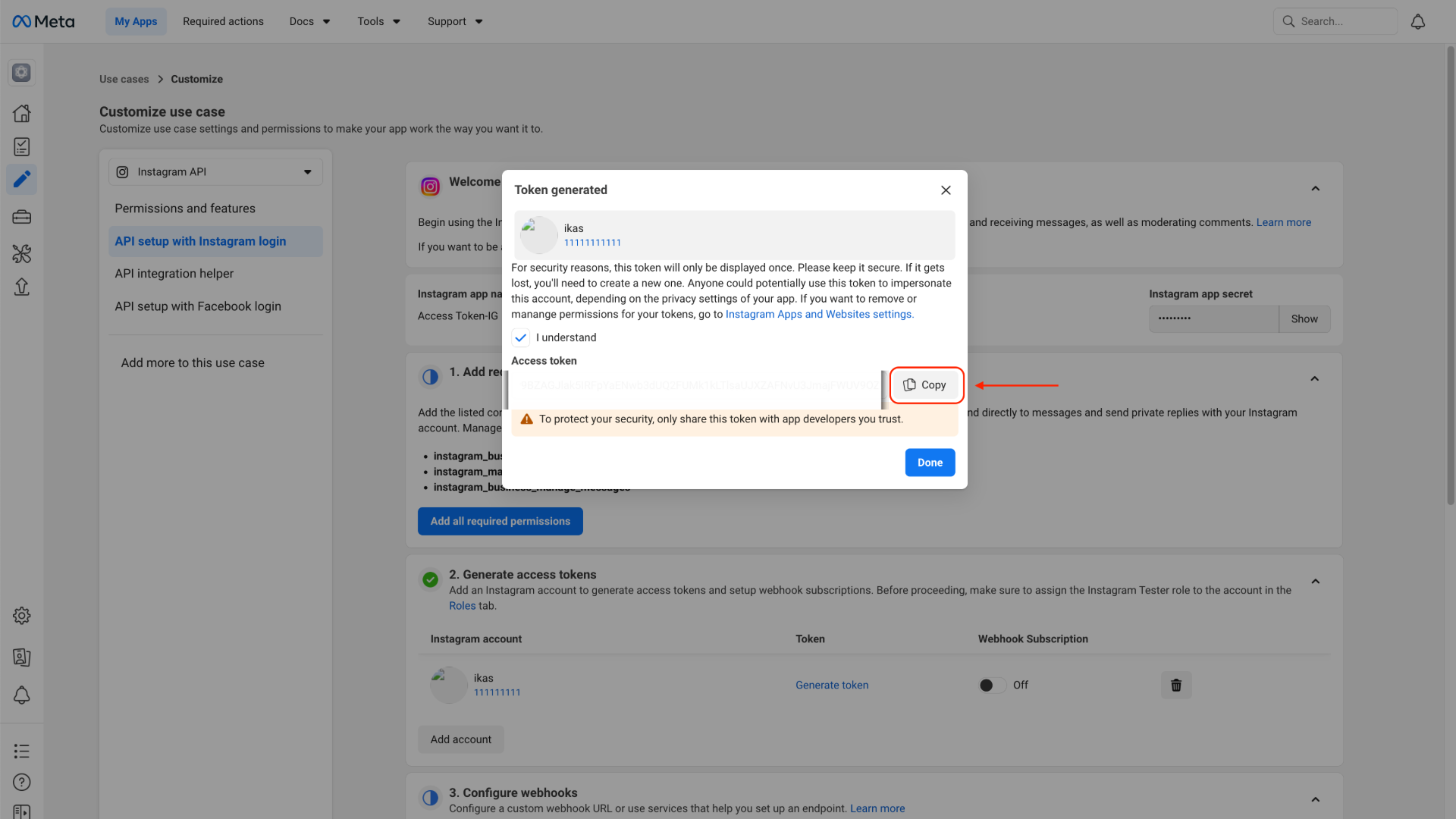Click the page vertical scrollbar
The width and height of the screenshot is (1456, 819).
pyautogui.click(x=1450, y=277)
